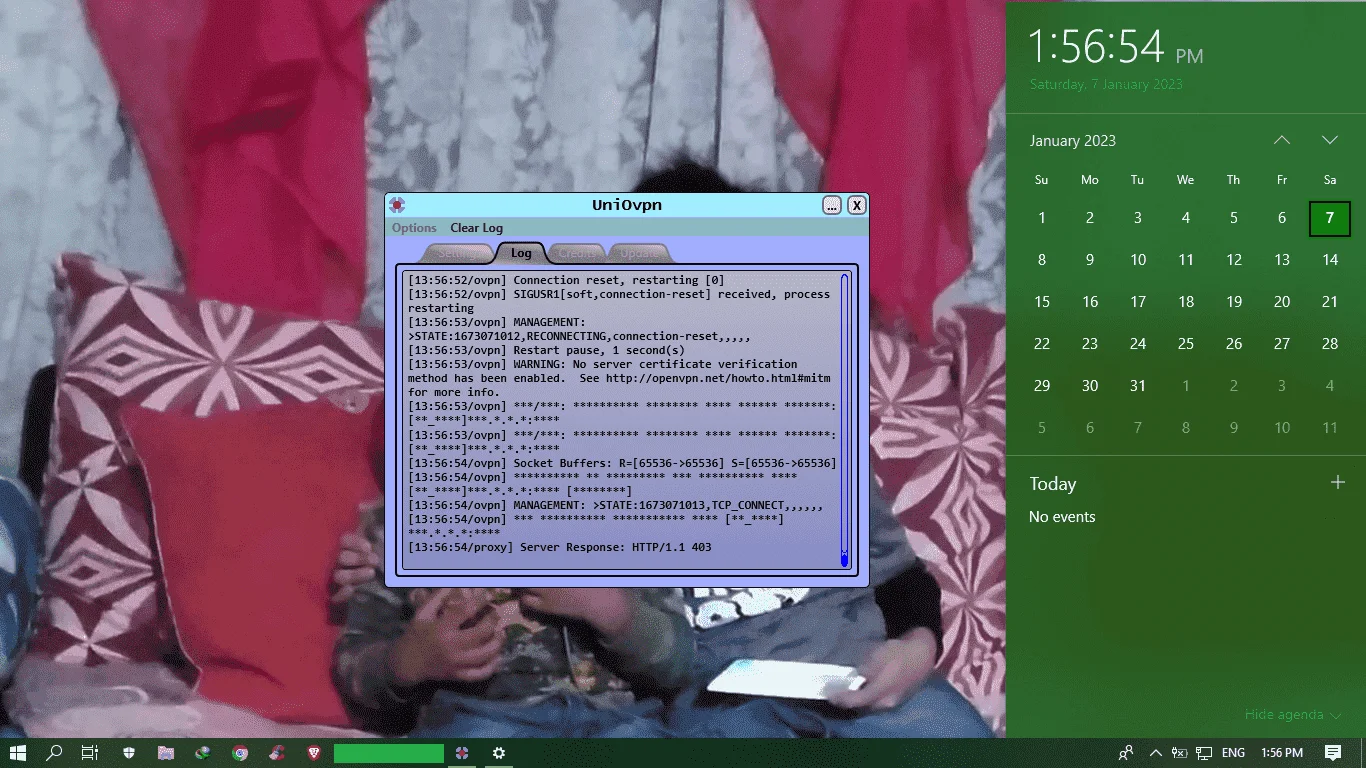1366x768 pixels.
Task: Collapse agenda via 'Hide agenda' link
Action: click(x=1292, y=715)
